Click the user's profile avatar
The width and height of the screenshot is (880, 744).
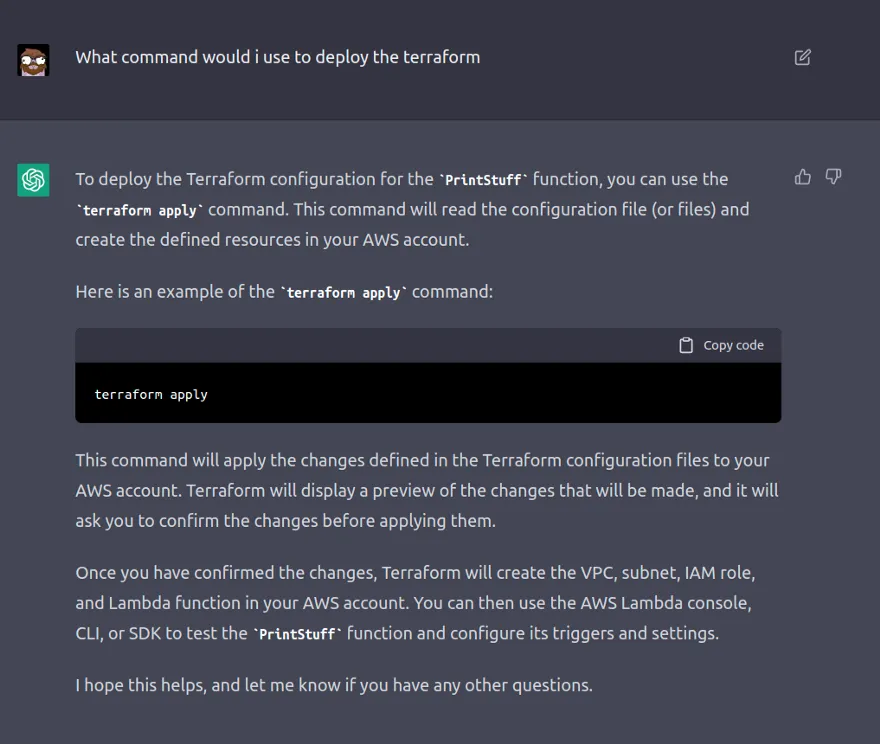tap(33, 60)
